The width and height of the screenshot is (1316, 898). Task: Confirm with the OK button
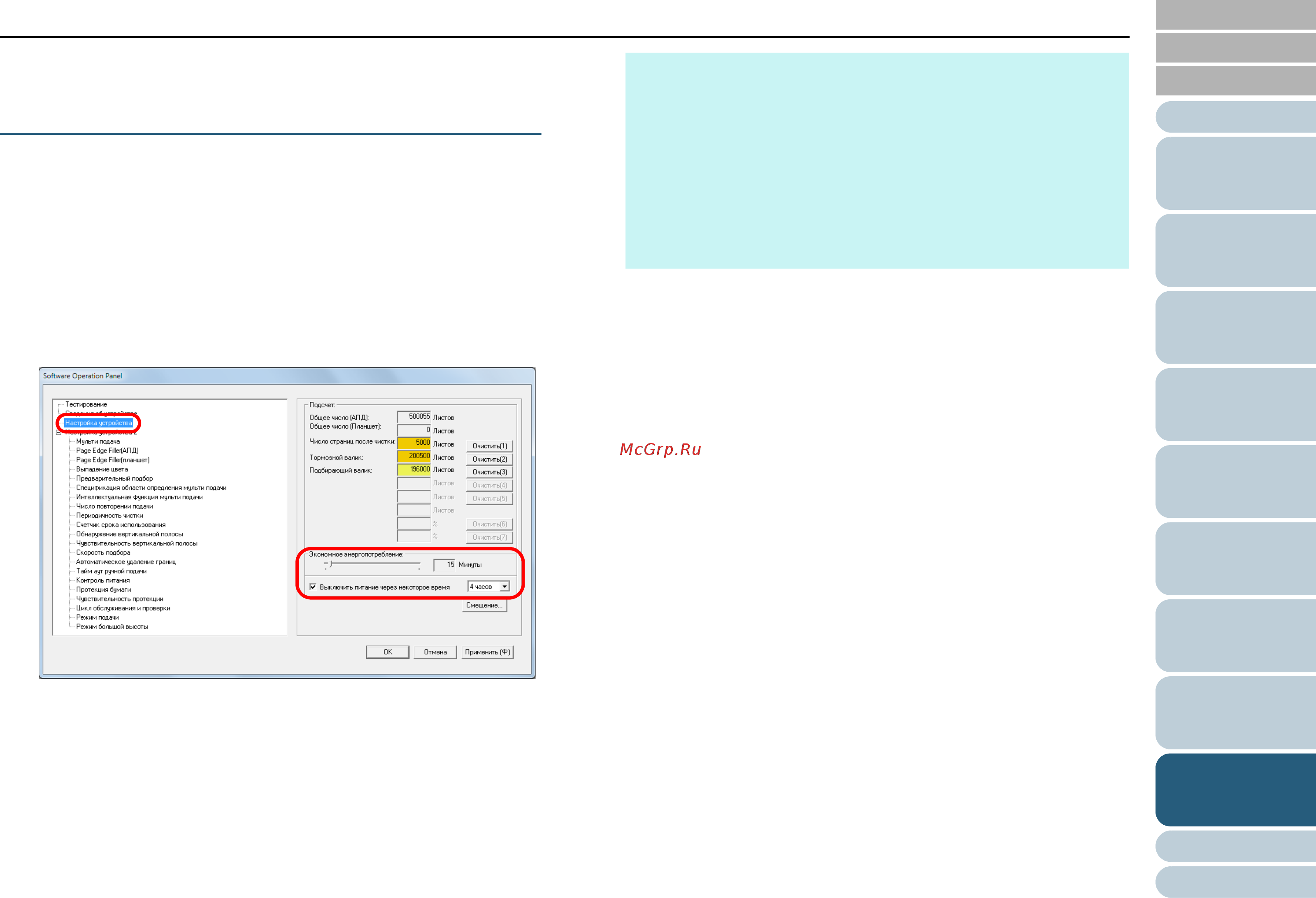(387, 652)
